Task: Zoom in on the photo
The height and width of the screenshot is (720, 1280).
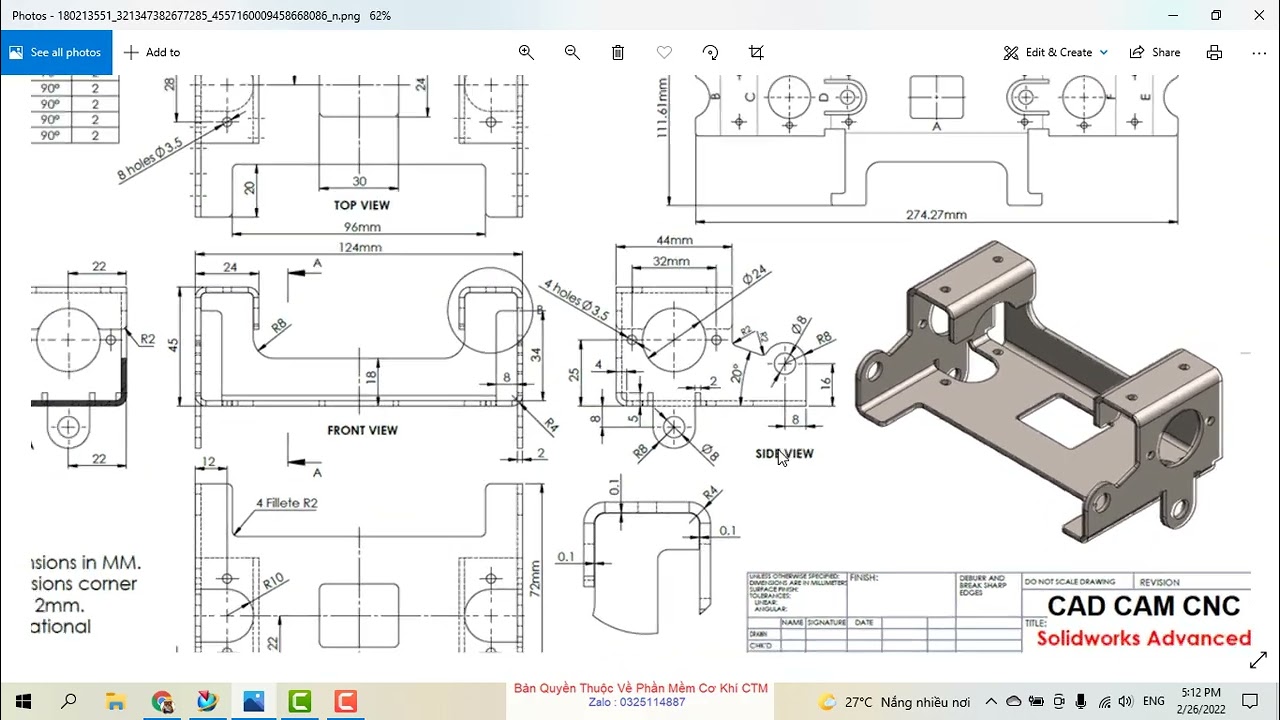Action: pos(526,52)
